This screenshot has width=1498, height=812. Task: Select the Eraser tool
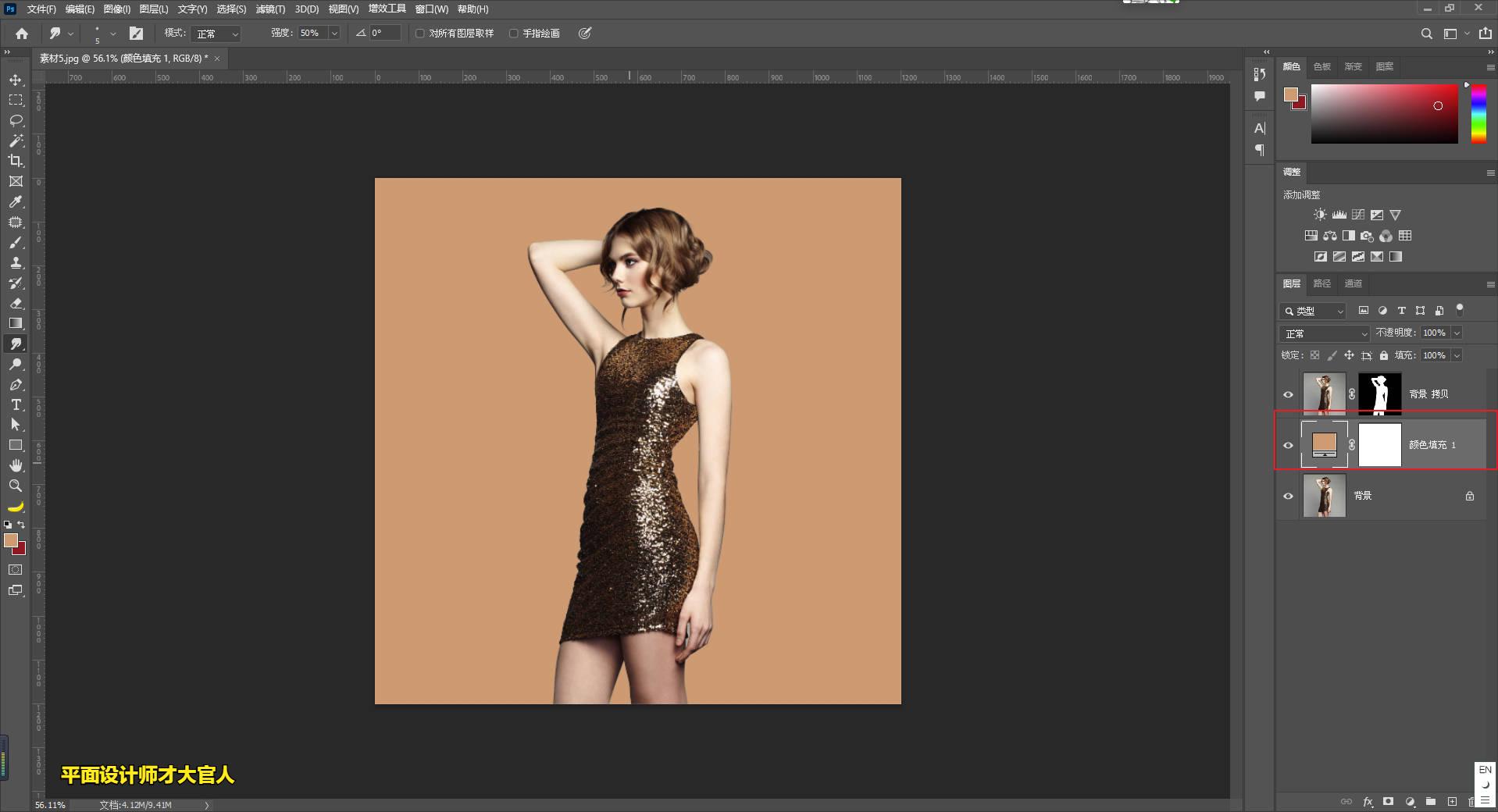pos(16,303)
